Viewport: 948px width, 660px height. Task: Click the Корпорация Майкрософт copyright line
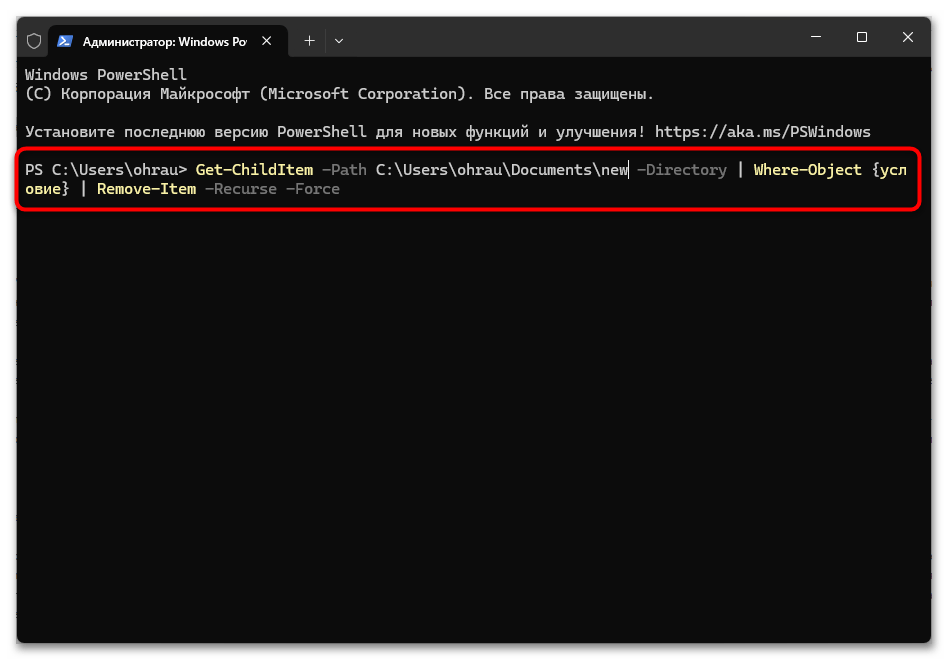[339, 94]
